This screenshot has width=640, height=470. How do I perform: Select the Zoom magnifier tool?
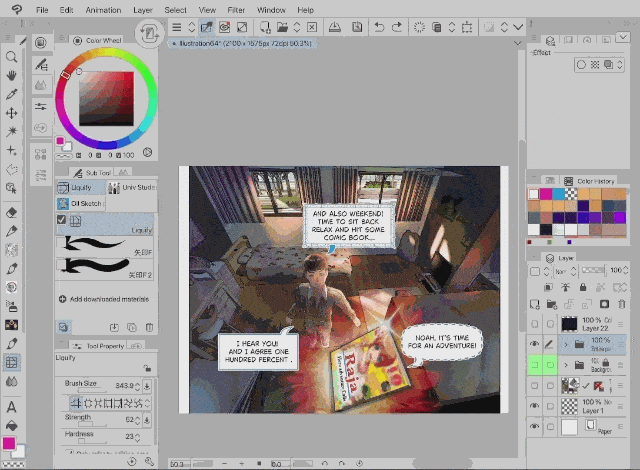(11, 57)
